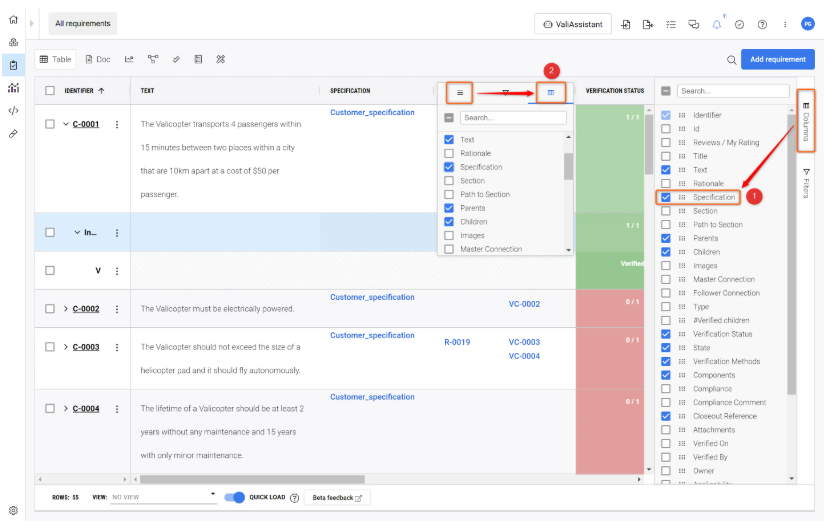Uncheck Specification in the right Columns panel
This screenshot has width=827, height=526.
[x=666, y=197]
